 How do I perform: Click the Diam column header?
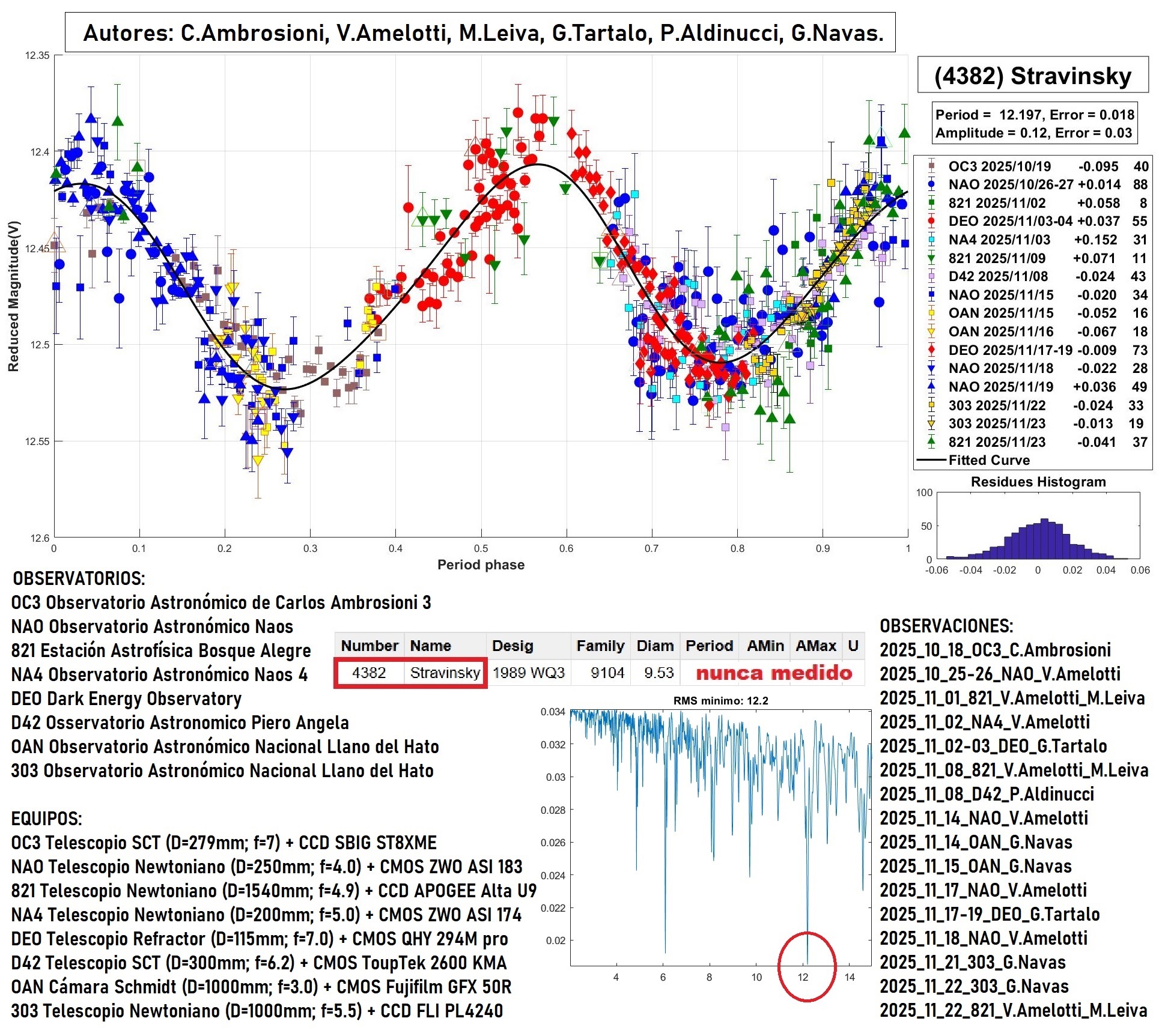click(655, 646)
